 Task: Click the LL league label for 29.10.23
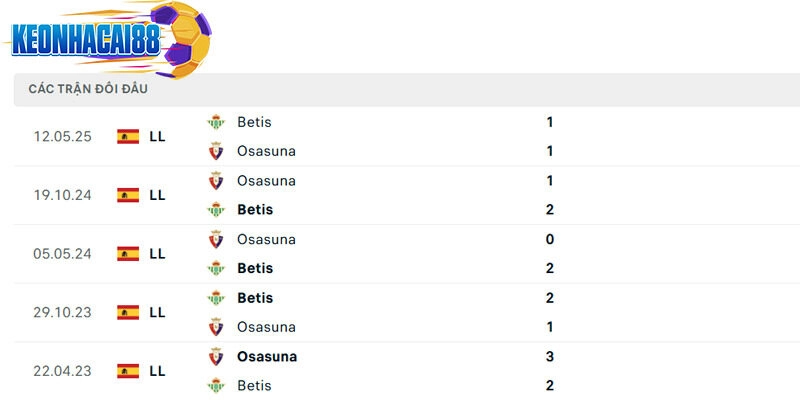(x=157, y=312)
